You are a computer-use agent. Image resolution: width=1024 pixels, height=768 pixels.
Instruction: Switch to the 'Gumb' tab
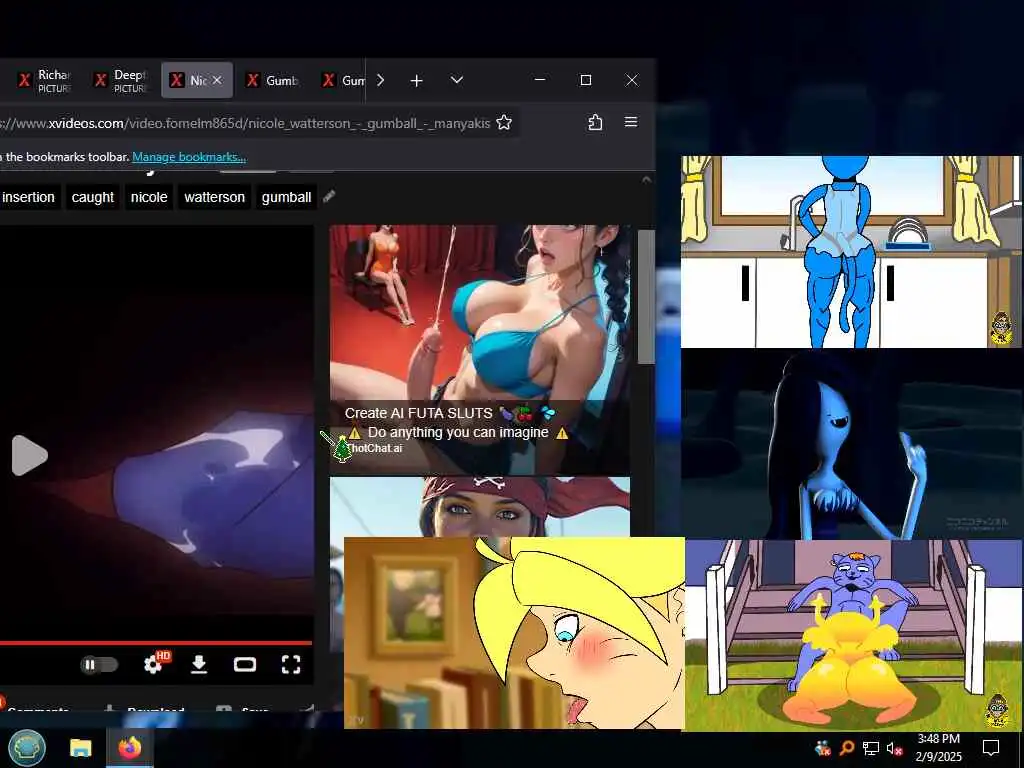coord(274,80)
